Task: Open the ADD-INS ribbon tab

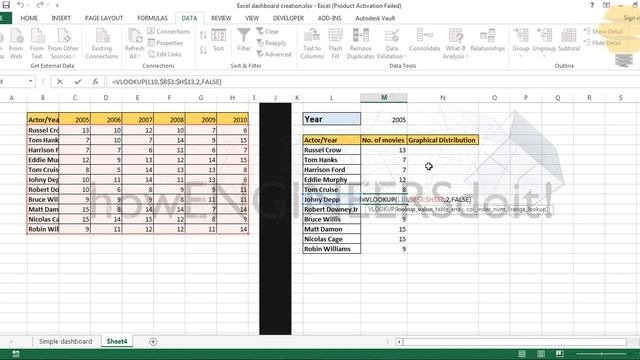Action: point(329,18)
